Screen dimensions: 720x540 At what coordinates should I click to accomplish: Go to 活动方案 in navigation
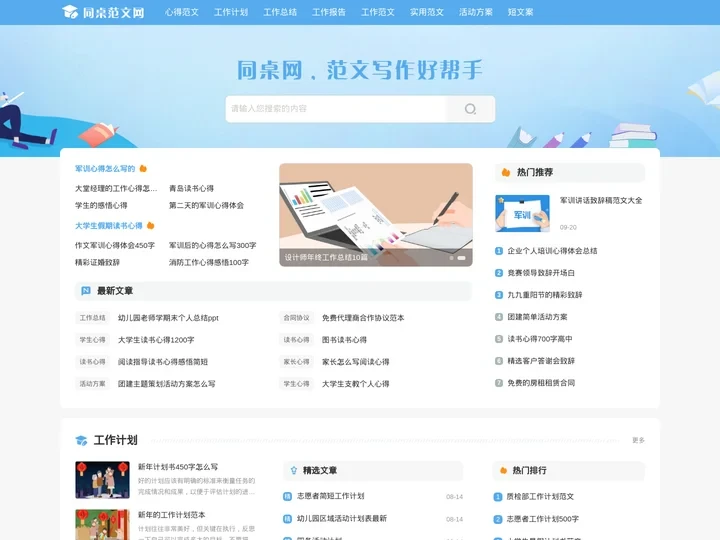pyautogui.click(x=476, y=12)
